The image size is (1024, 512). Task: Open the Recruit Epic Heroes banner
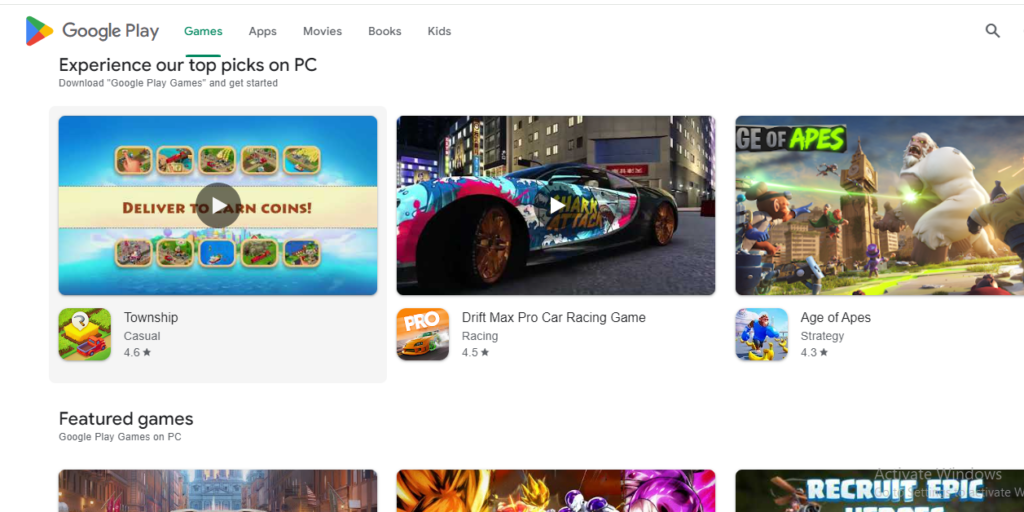[x=880, y=491]
